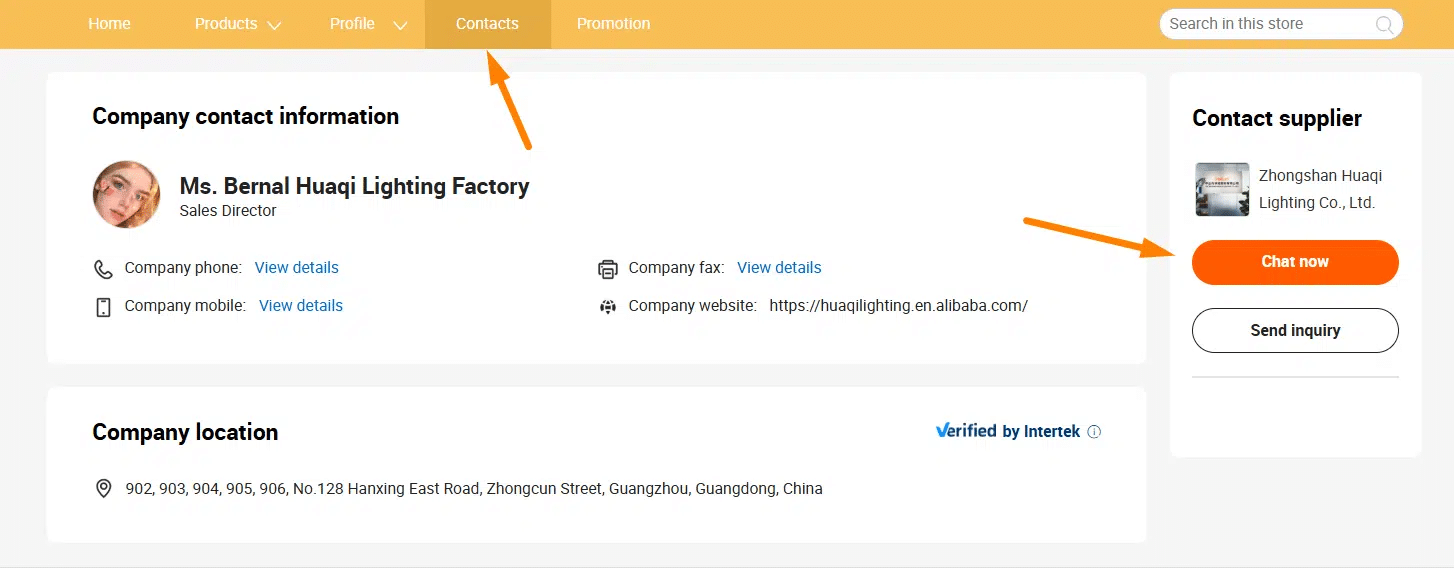The image size is (1454, 569).
Task: Click the company fax printer icon
Action: click(x=607, y=269)
